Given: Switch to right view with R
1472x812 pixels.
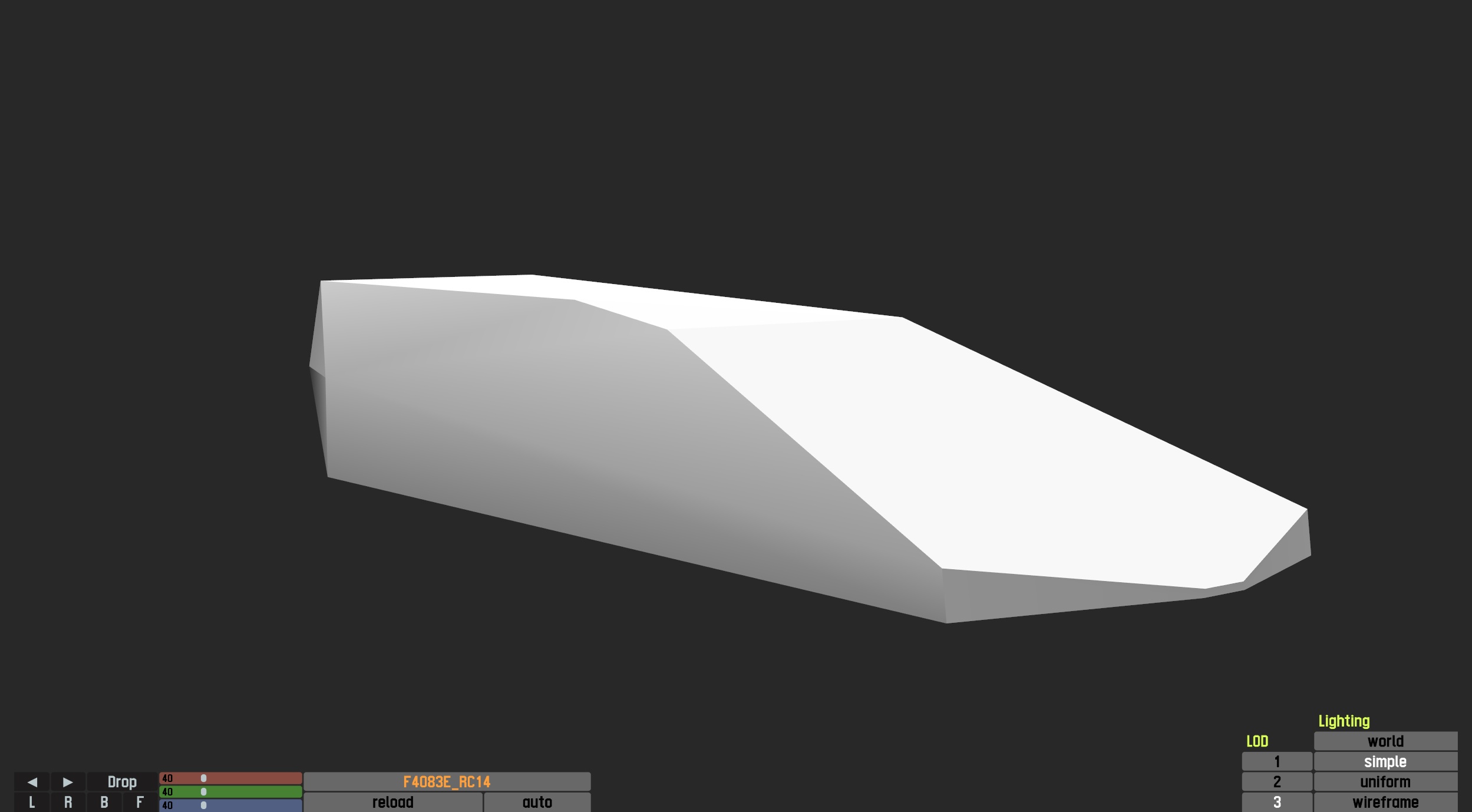Looking at the screenshot, I should [x=68, y=802].
